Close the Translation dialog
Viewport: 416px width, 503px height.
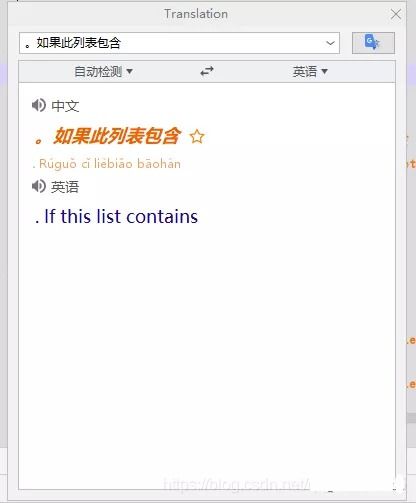click(x=396, y=14)
